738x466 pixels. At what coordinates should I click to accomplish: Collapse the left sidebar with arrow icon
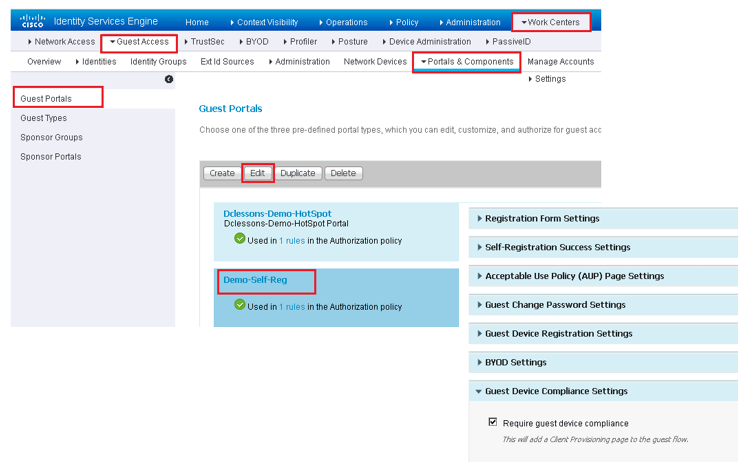point(169,79)
